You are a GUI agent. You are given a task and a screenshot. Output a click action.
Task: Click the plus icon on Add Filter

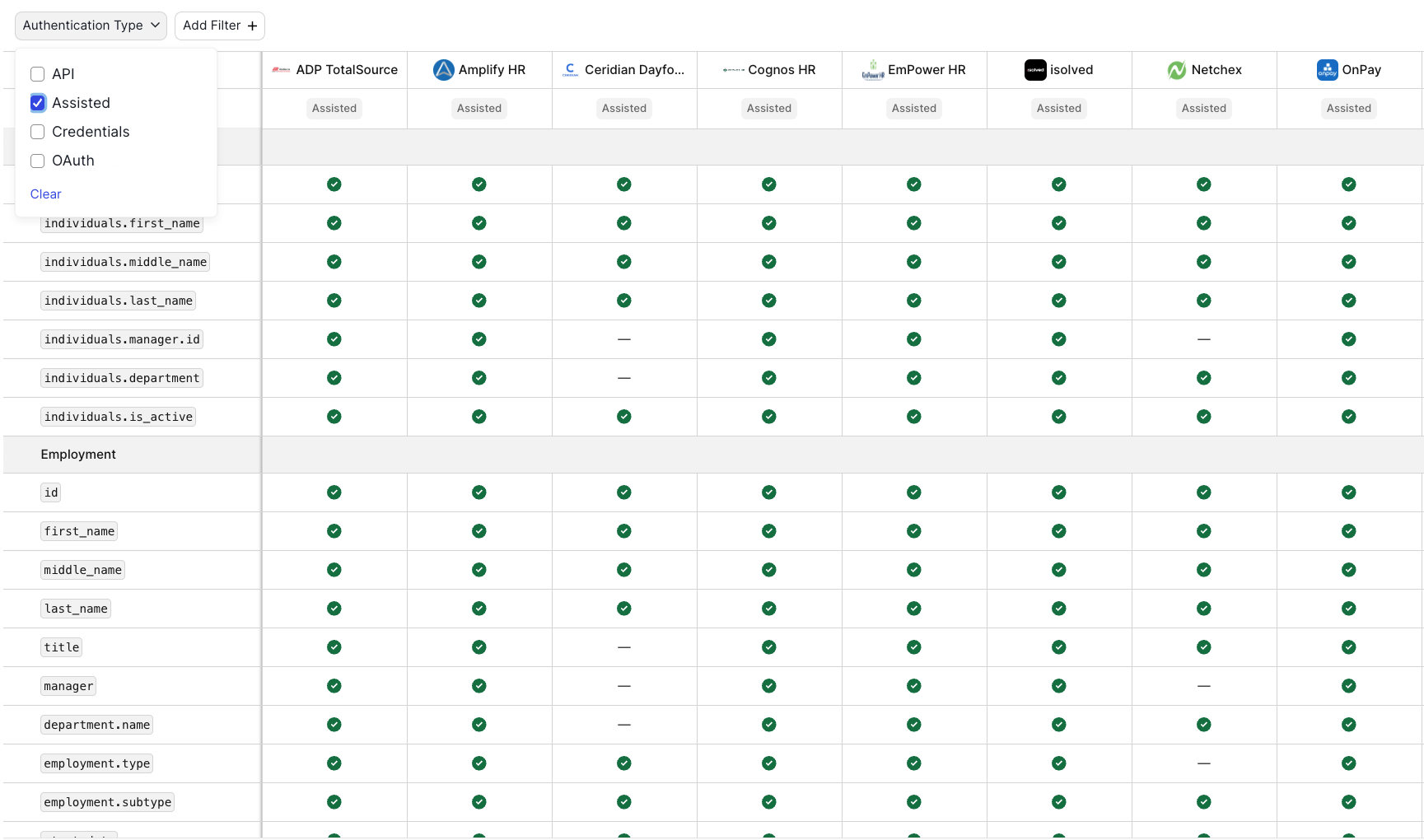252,26
